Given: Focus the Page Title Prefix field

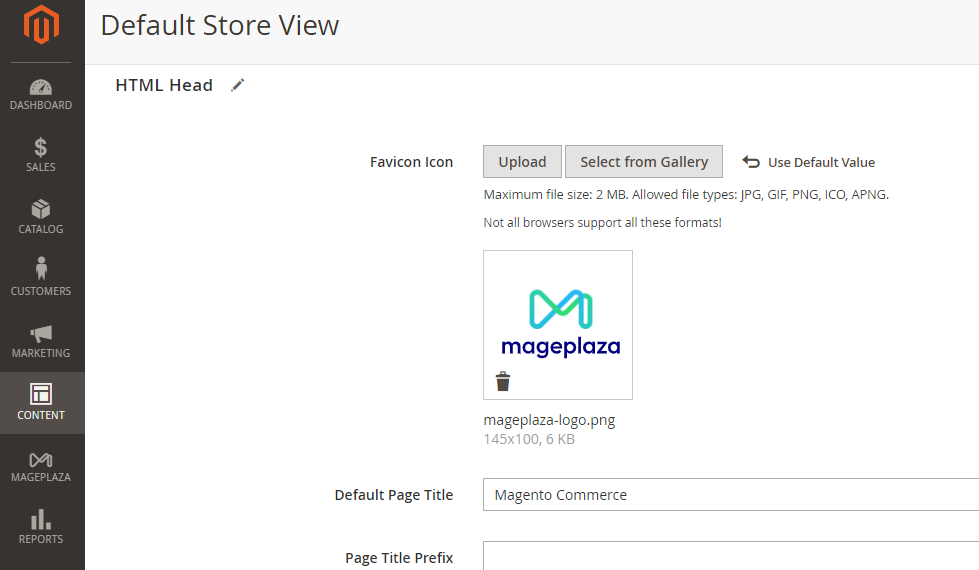Looking at the screenshot, I should pyautogui.click(x=731, y=556).
